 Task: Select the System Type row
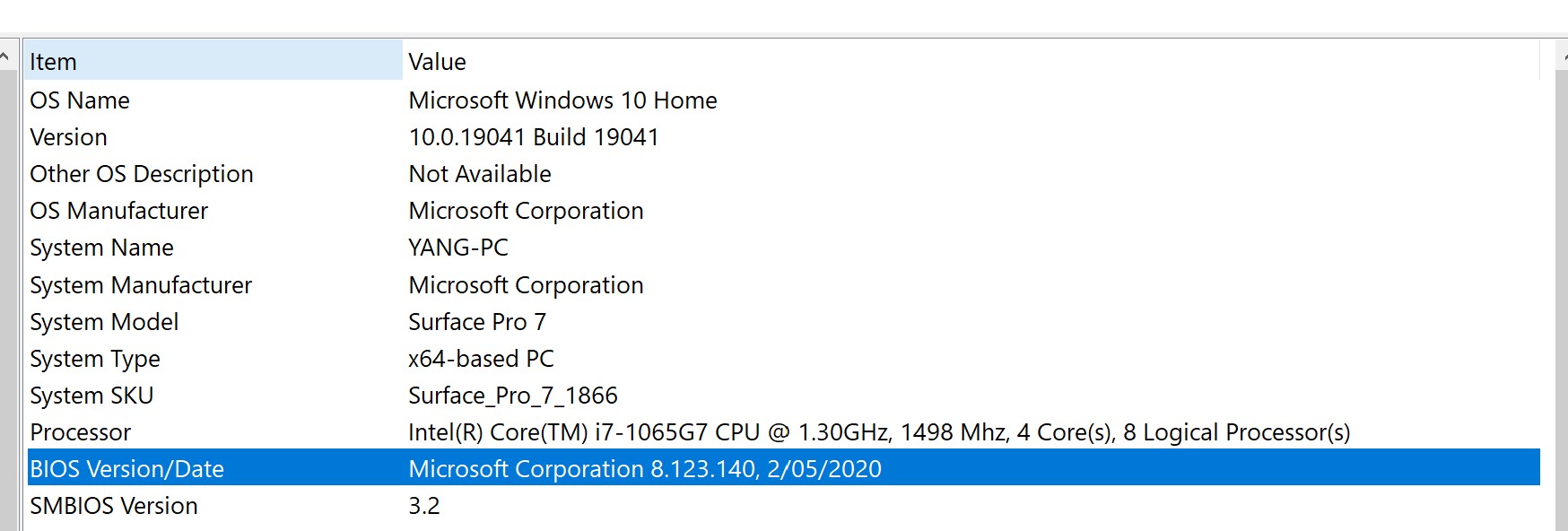pyautogui.click(x=783, y=358)
